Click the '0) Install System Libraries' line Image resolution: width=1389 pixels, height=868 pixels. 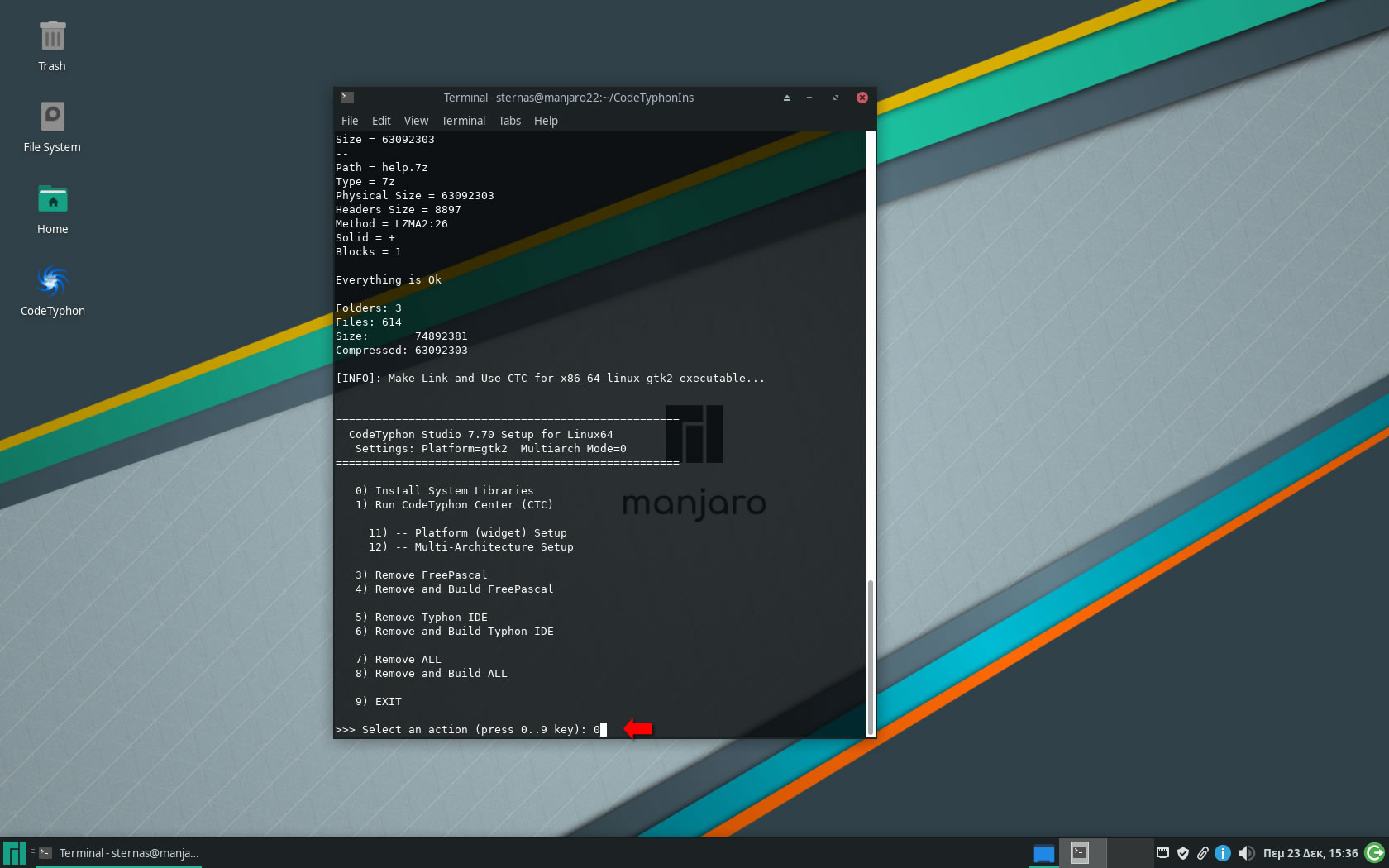pos(445,490)
